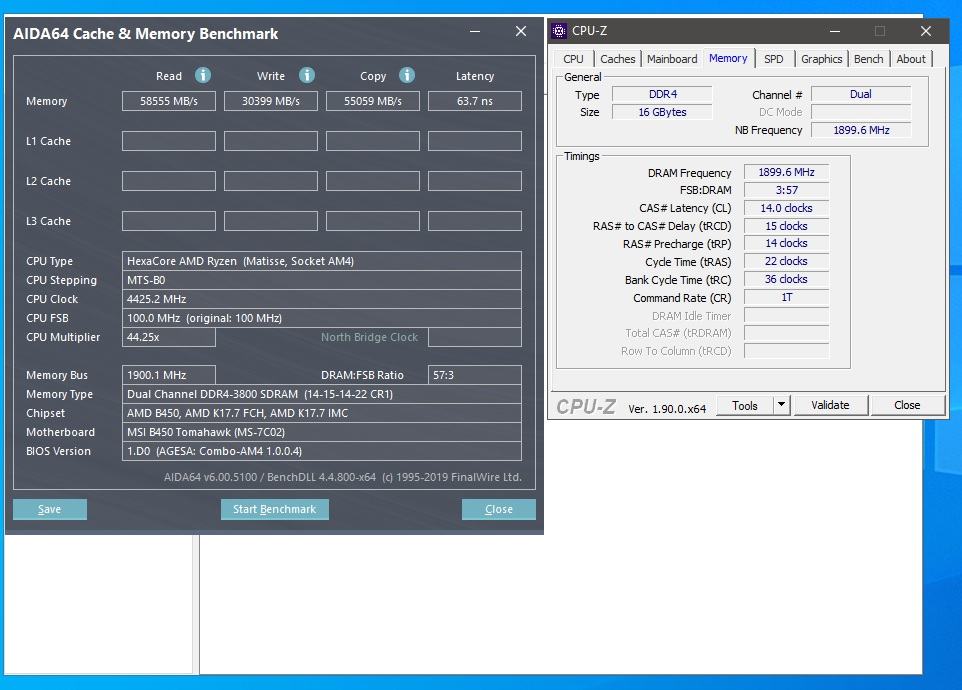Select the Mainboard tab in CPU-Z
This screenshot has width=962, height=690.
click(x=672, y=59)
